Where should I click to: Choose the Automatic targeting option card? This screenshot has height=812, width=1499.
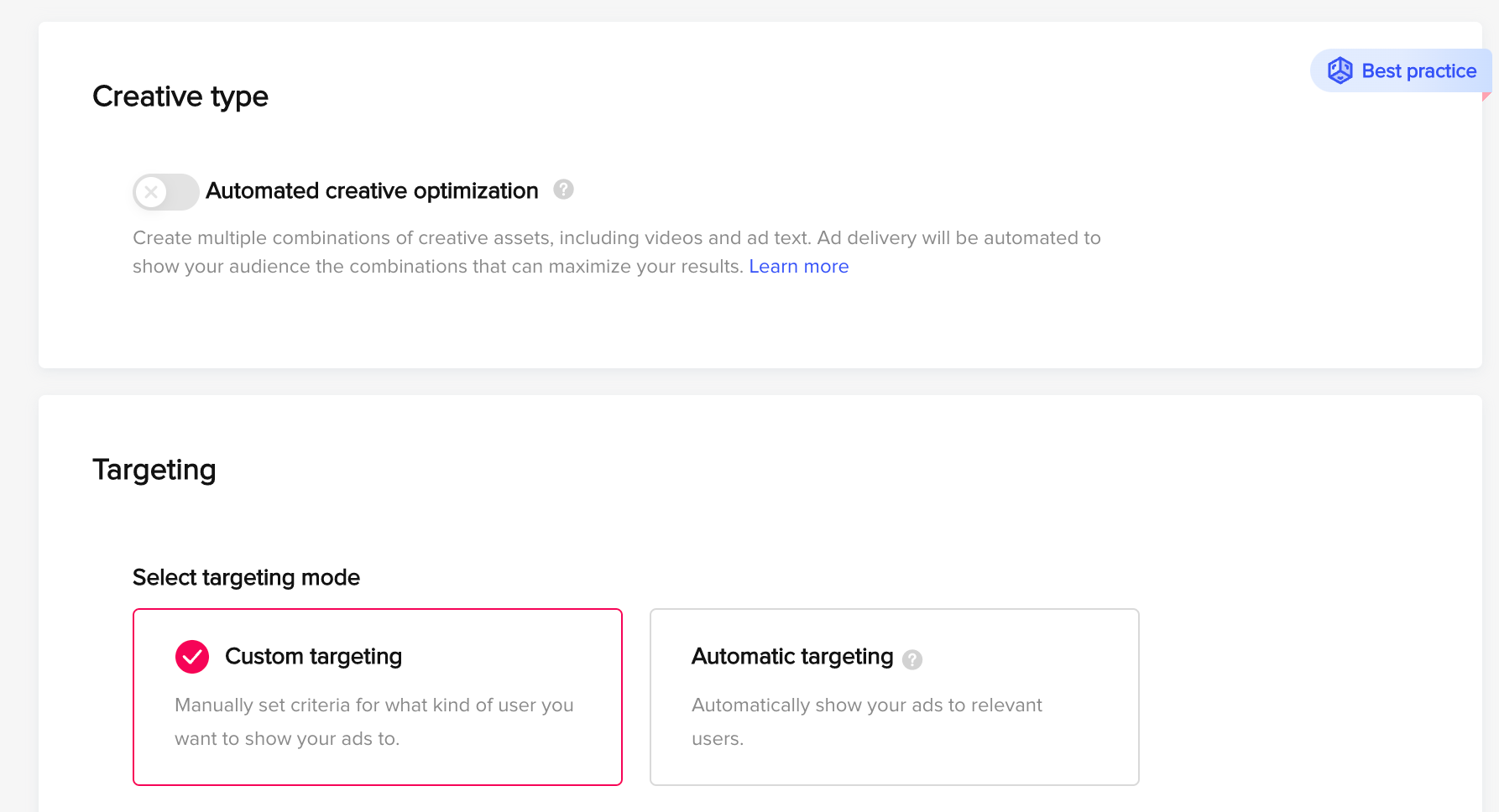895,697
